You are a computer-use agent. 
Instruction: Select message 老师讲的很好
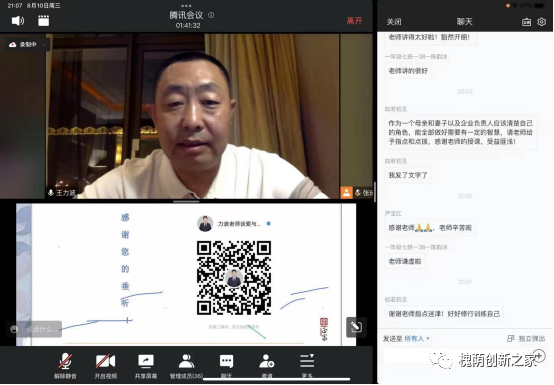408,71
